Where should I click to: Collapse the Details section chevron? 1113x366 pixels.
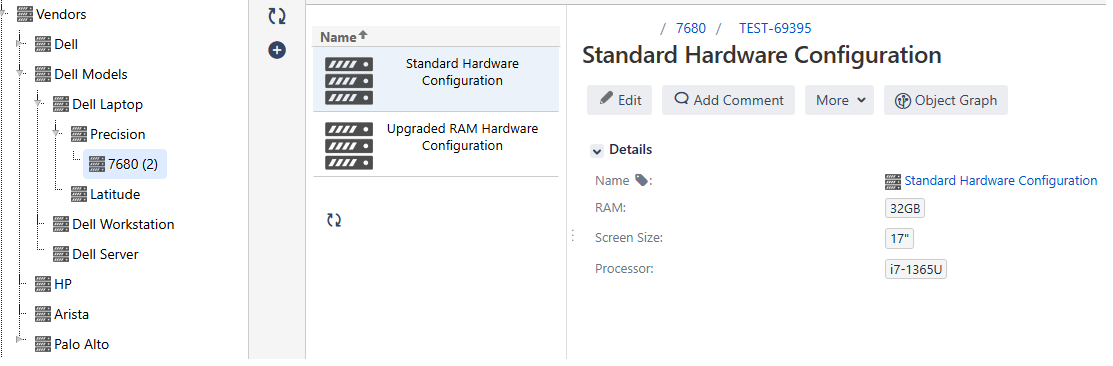596,150
